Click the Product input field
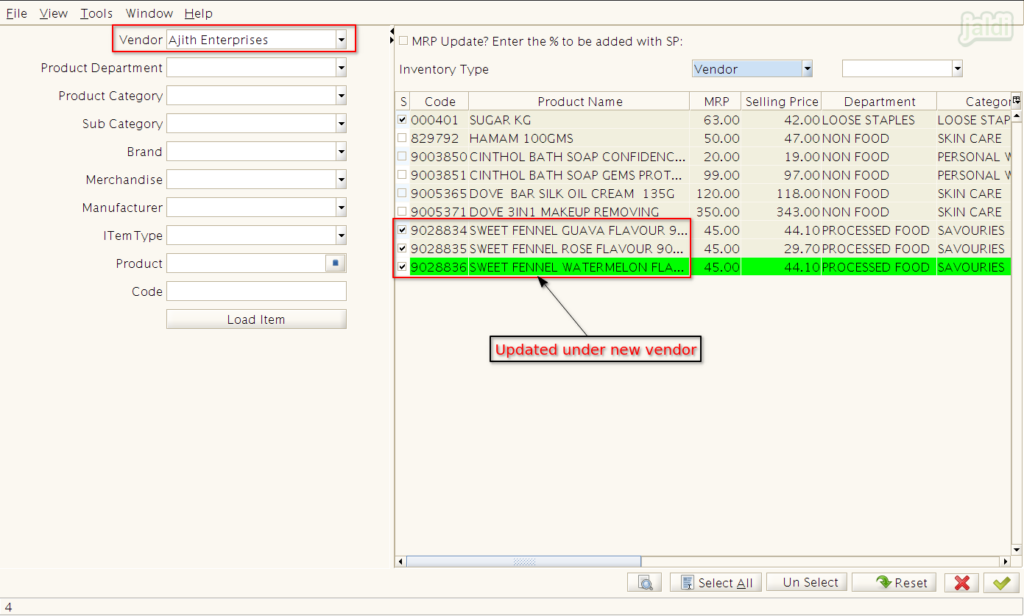 click(x=246, y=263)
